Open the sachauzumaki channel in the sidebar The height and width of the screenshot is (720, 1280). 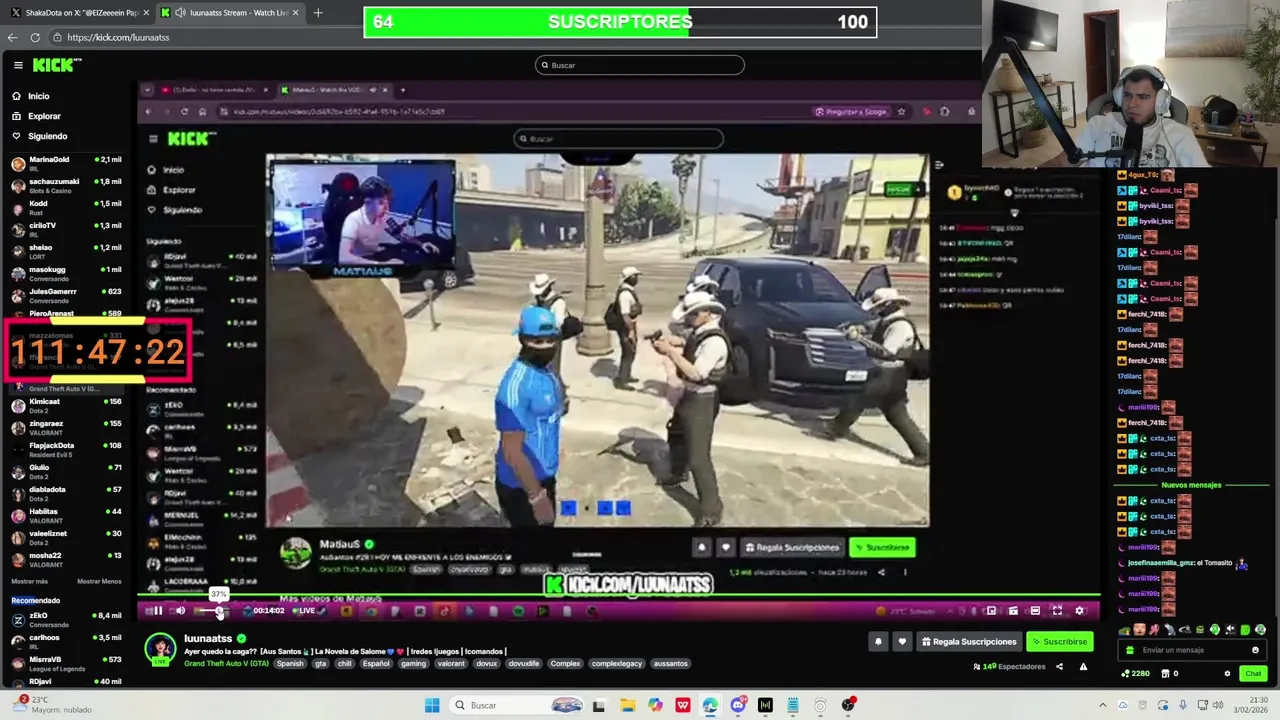tap(66, 185)
